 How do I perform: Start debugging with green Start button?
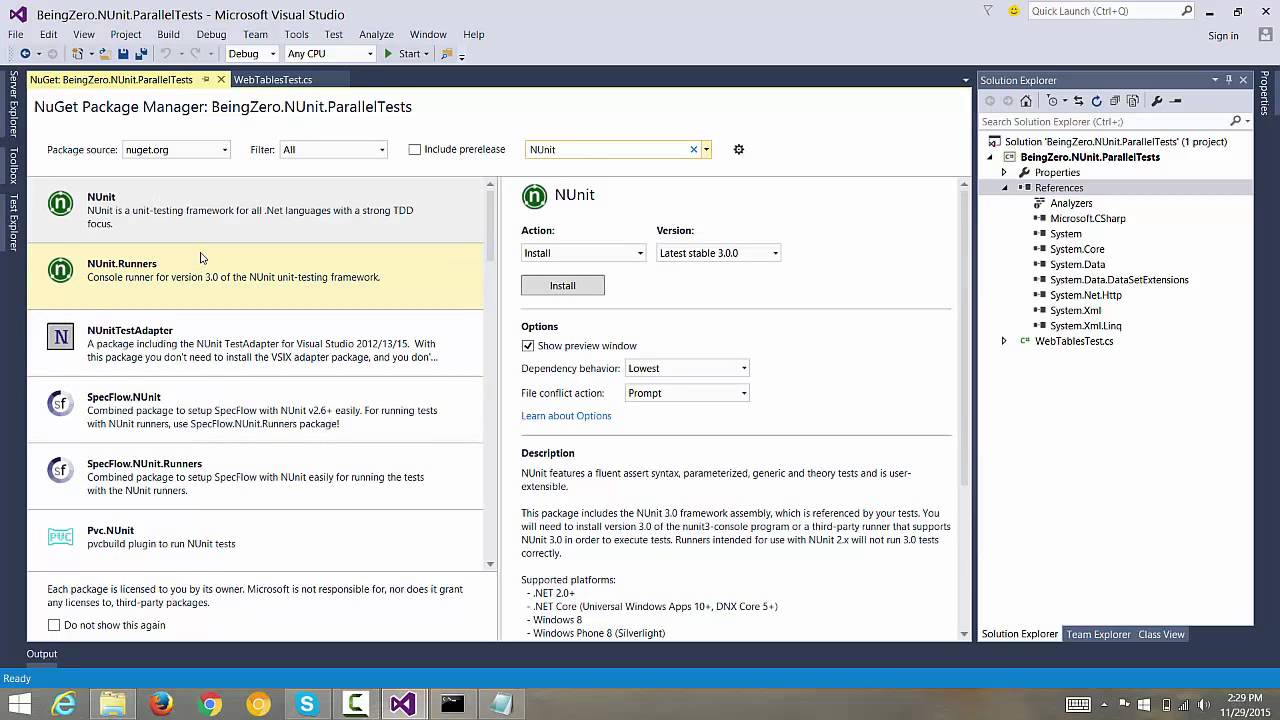(x=403, y=54)
